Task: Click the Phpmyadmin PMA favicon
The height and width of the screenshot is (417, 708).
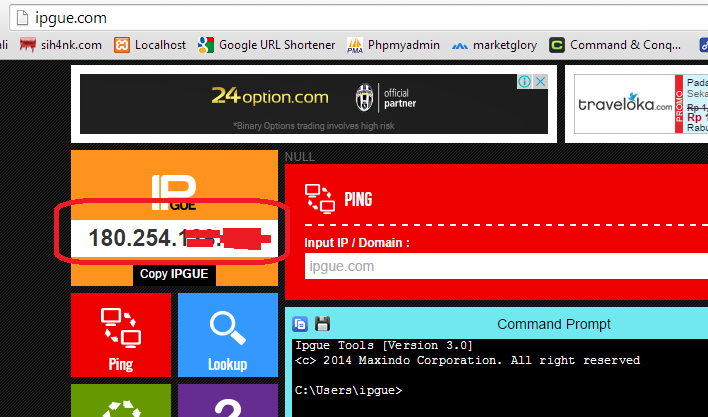Action: tap(355, 45)
